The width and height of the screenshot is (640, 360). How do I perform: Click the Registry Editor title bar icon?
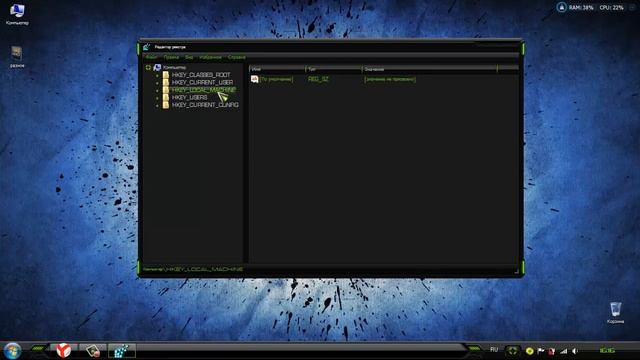click(147, 47)
